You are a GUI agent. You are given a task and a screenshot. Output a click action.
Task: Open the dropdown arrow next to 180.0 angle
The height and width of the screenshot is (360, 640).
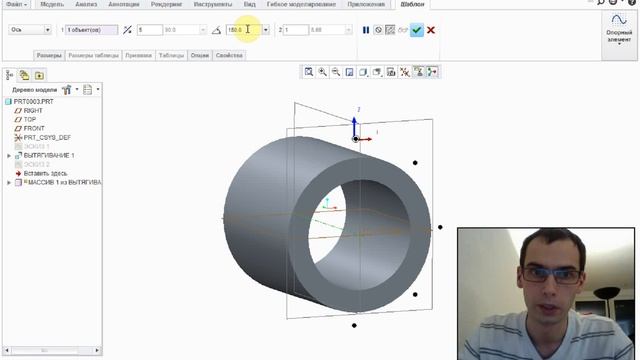pos(266,30)
